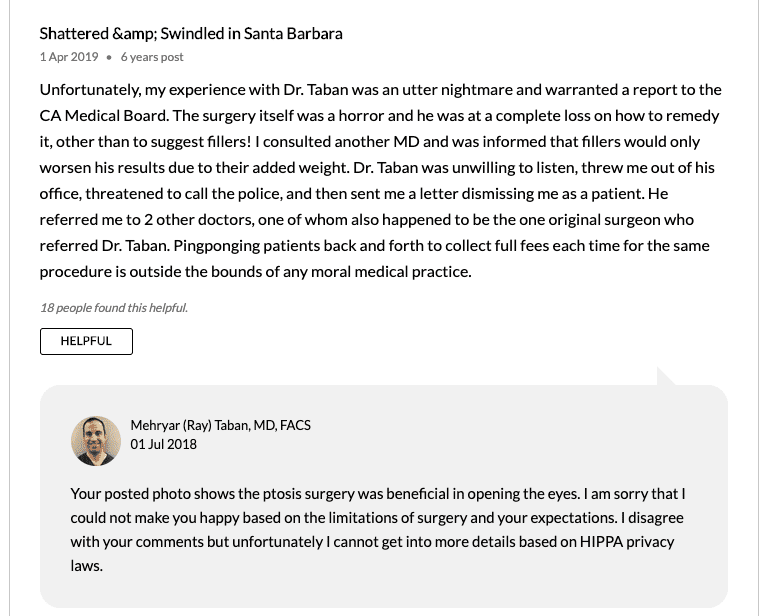
Task: Click the reply line mentioning HIPPA privacy
Action: point(372,541)
